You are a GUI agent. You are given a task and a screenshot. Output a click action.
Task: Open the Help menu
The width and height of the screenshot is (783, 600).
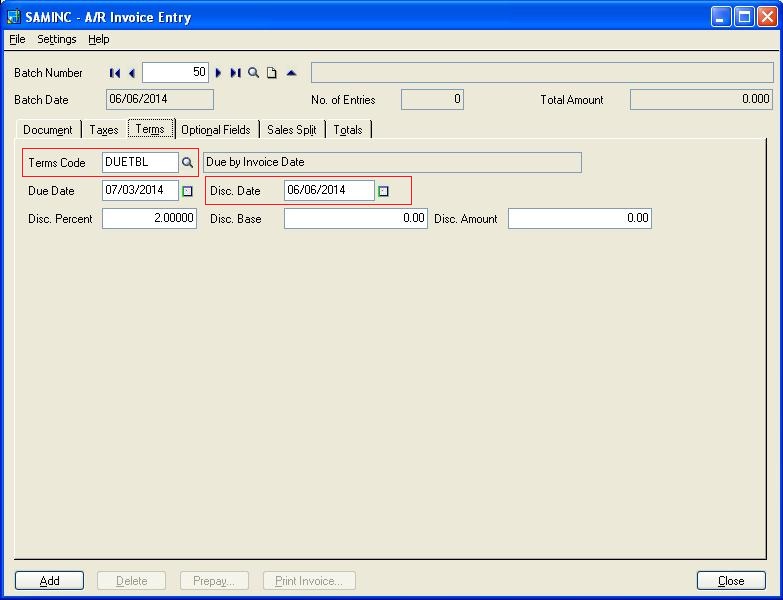(x=99, y=39)
